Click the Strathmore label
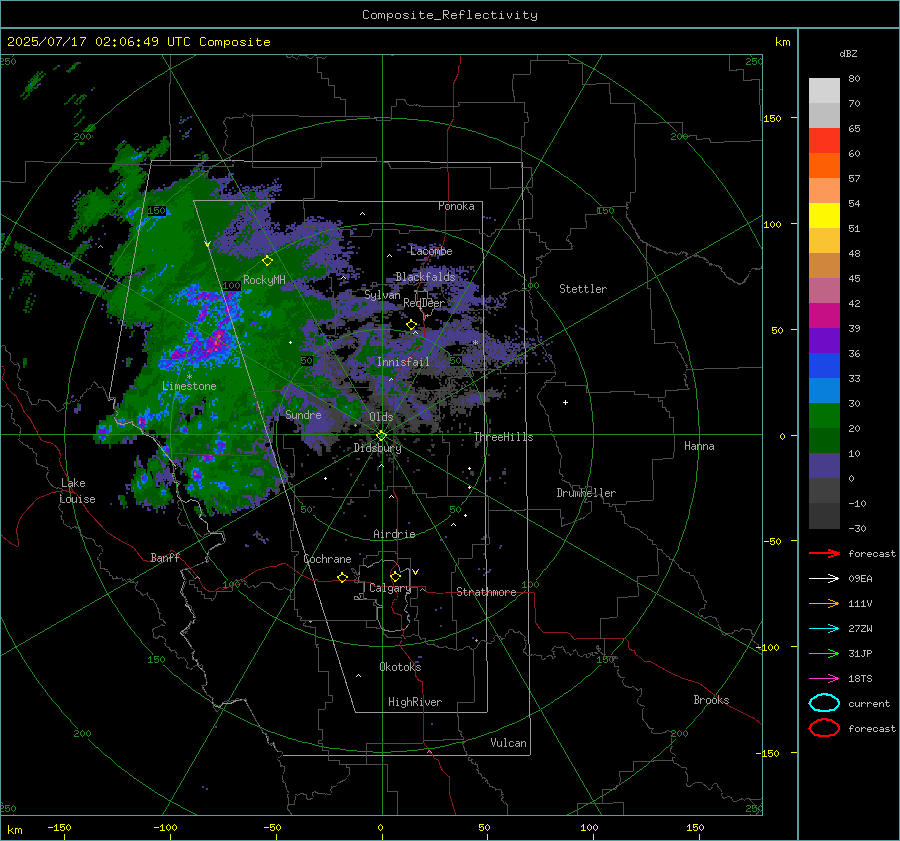The image size is (900, 841). pyautogui.click(x=486, y=592)
